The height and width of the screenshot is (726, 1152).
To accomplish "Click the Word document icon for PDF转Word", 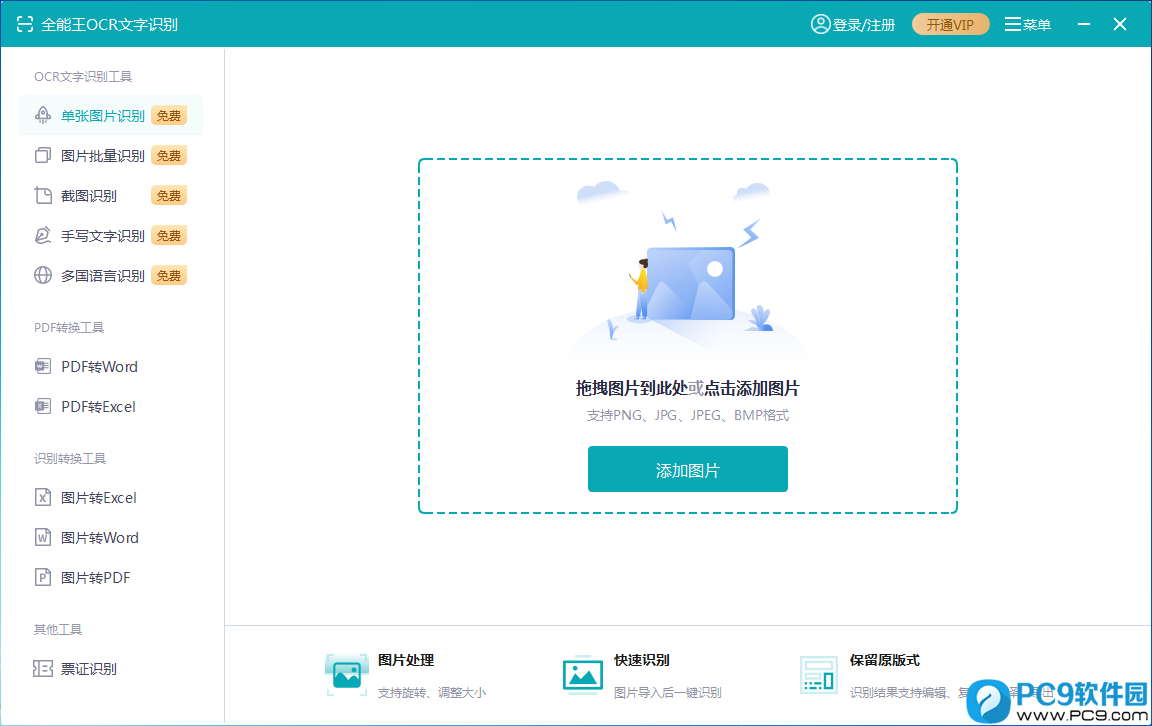I will 43,366.
